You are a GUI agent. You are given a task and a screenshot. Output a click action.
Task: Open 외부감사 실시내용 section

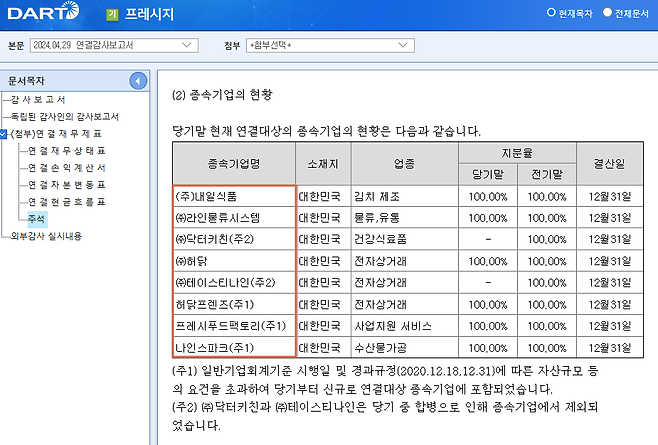click(x=46, y=236)
